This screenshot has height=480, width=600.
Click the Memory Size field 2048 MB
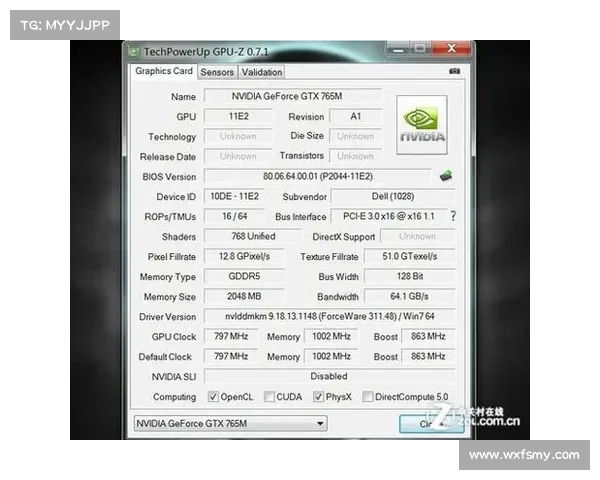coord(244,296)
